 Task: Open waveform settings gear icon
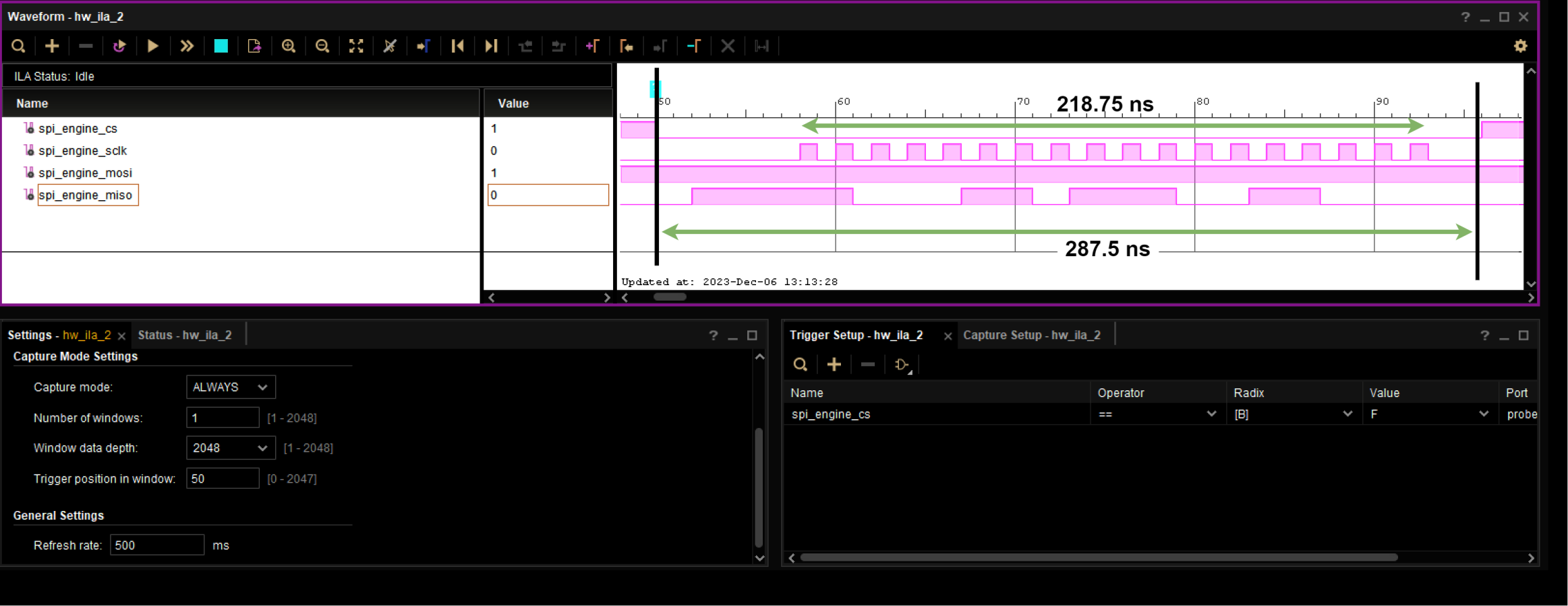click(1520, 46)
